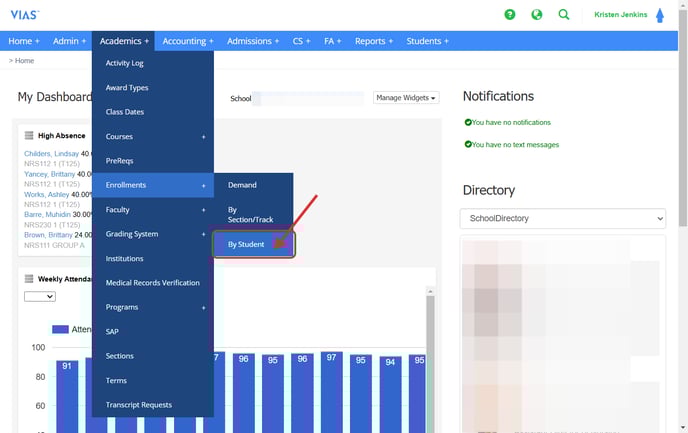Click the Kristen Jenkins user name
688x433 pixels.
621,15
